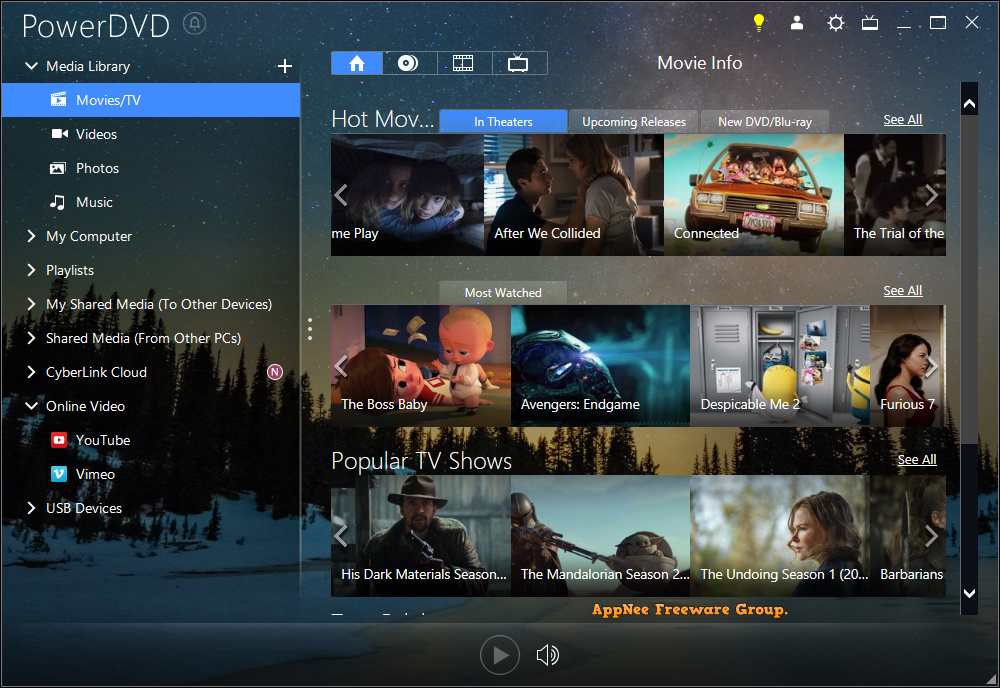The height and width of the screenshot is (688, 1000).
Task: Click the scroll down arrow on scrollbar
Action: click(969, 593)
